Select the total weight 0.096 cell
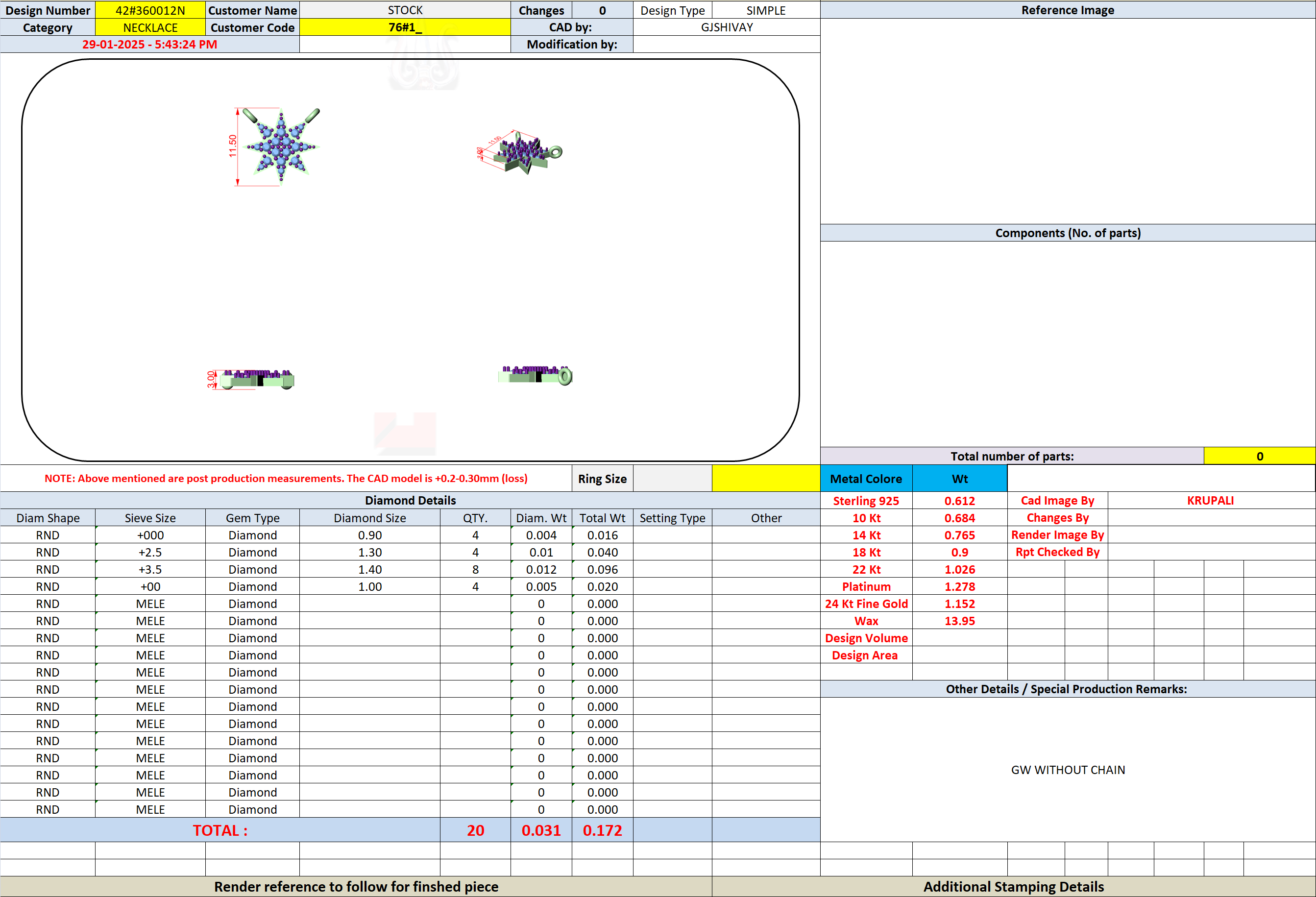The height and width of the screenshot is (897, 1316). point(602,569)
